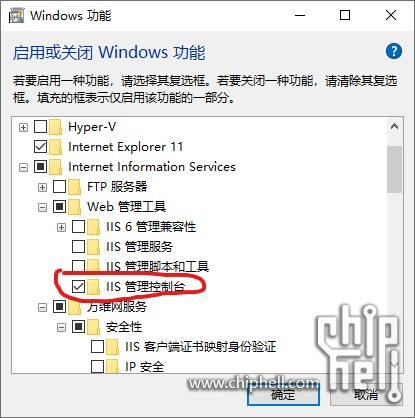This screenshot has height=418, width=415.
Task: Collapse the Internet Information Services node
Action: (x=23, y=167)
